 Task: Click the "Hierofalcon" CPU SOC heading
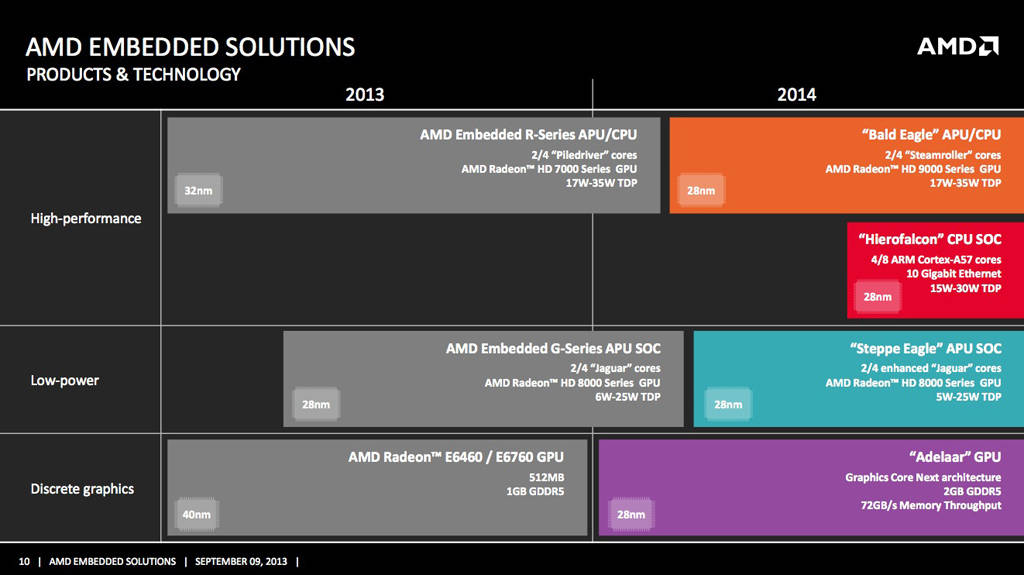pyautogui.click(x=930, y=239)
